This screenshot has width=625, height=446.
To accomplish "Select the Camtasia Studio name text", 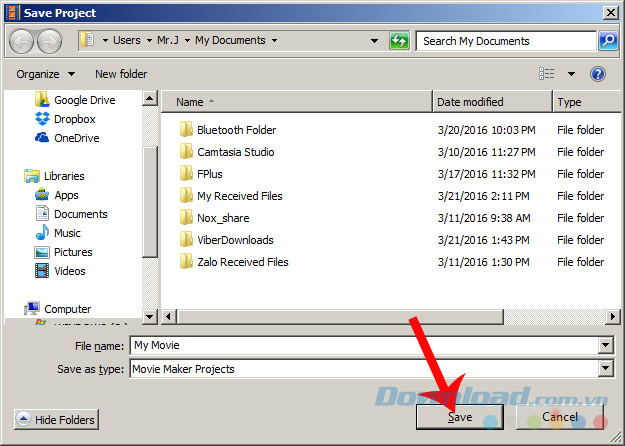I will click(236, 152).
